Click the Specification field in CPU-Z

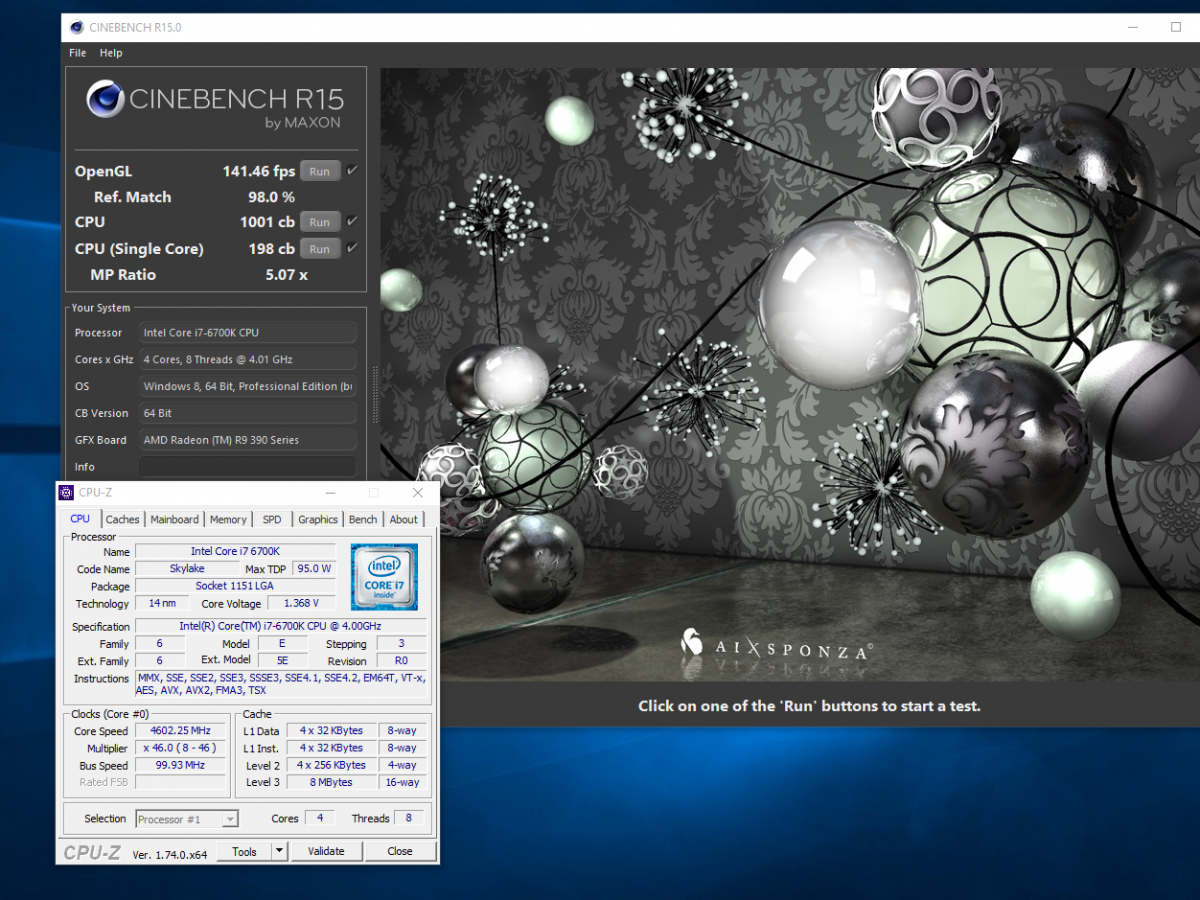point(280,626)
